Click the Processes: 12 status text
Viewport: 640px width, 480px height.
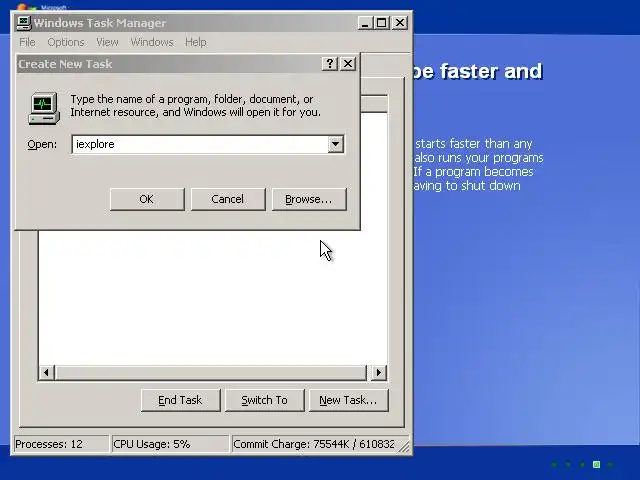click(x=49, y=444)
